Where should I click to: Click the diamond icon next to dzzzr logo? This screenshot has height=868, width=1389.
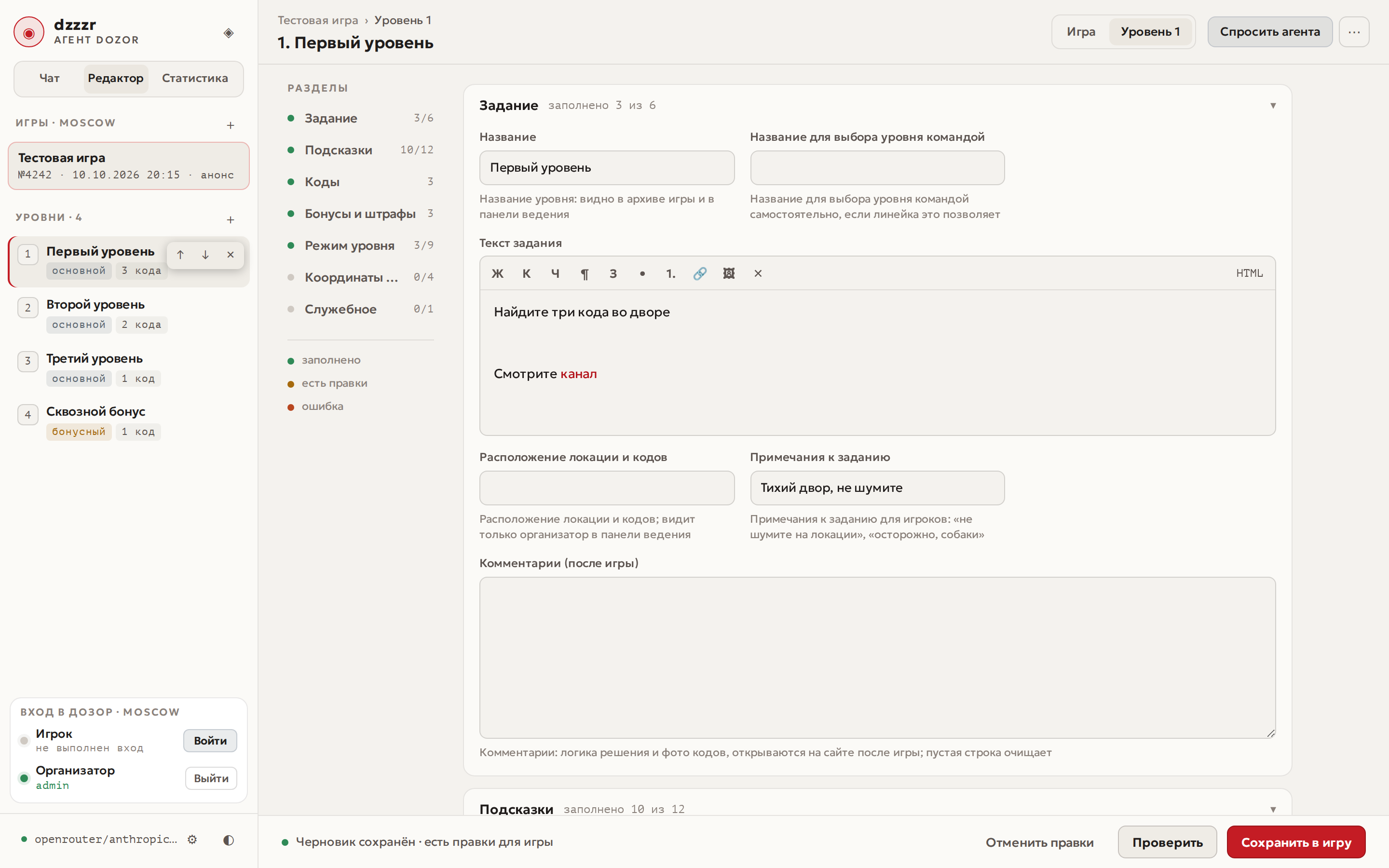(x=229, y=33)
